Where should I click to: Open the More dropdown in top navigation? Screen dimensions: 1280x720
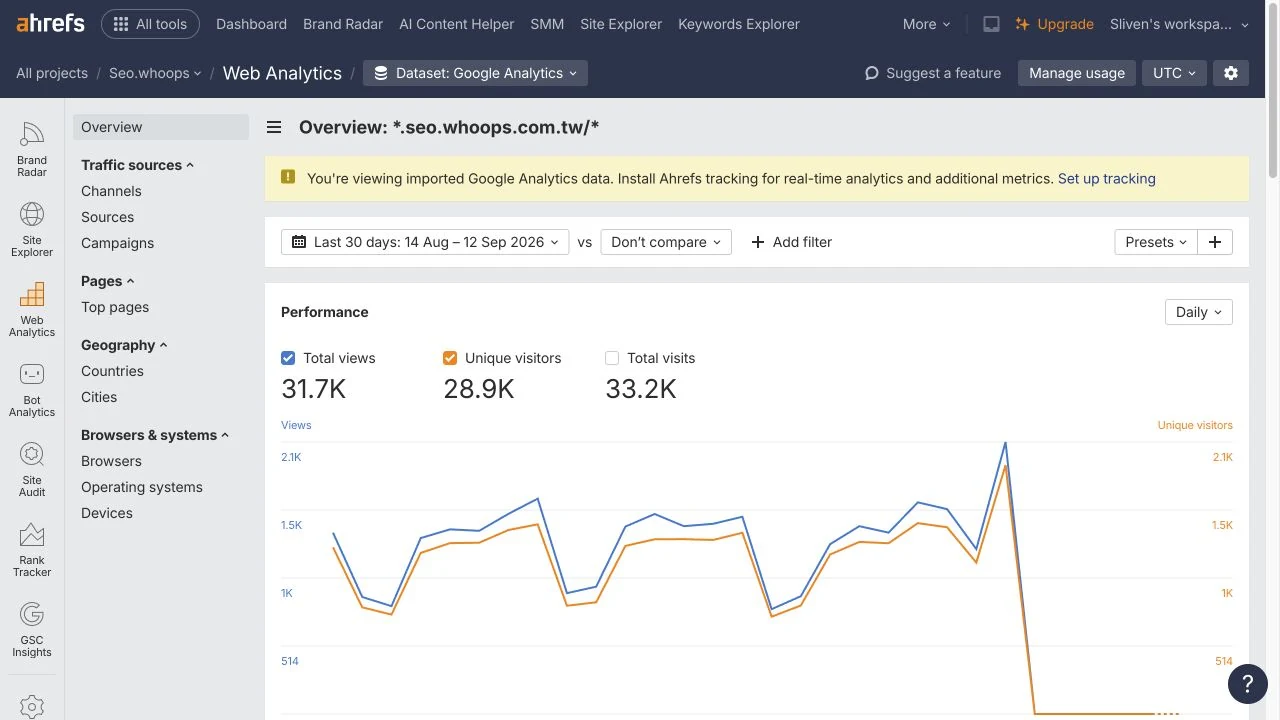click(x=926, y=24)
